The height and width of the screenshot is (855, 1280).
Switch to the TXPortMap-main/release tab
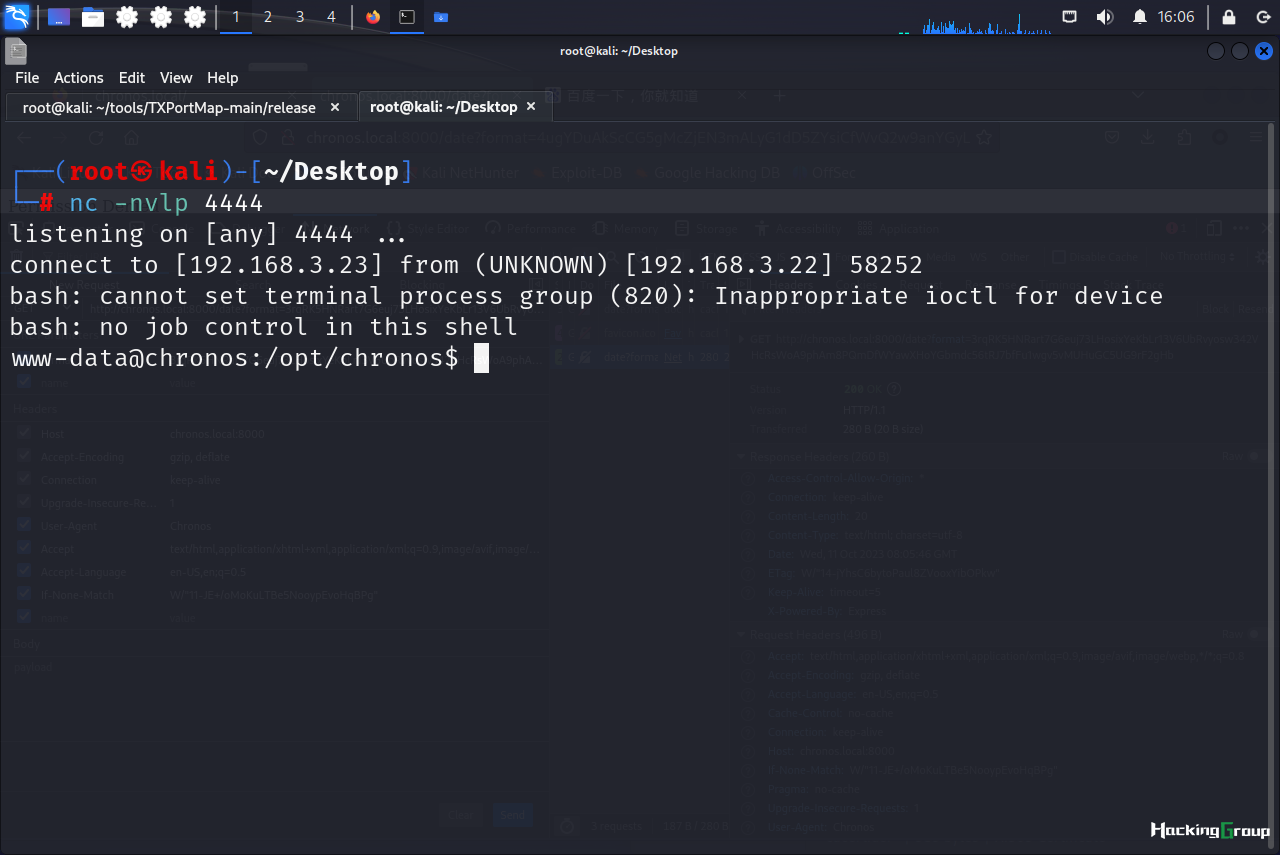tap(169, 107)
